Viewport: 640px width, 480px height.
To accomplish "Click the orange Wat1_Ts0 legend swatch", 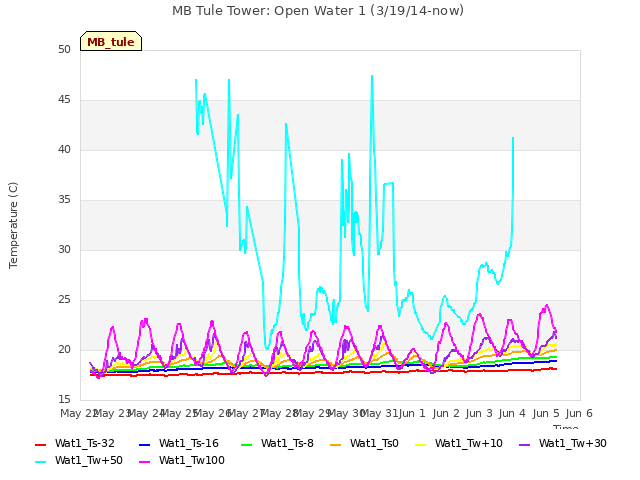I will pyautogui.click(x=336, y=444).
